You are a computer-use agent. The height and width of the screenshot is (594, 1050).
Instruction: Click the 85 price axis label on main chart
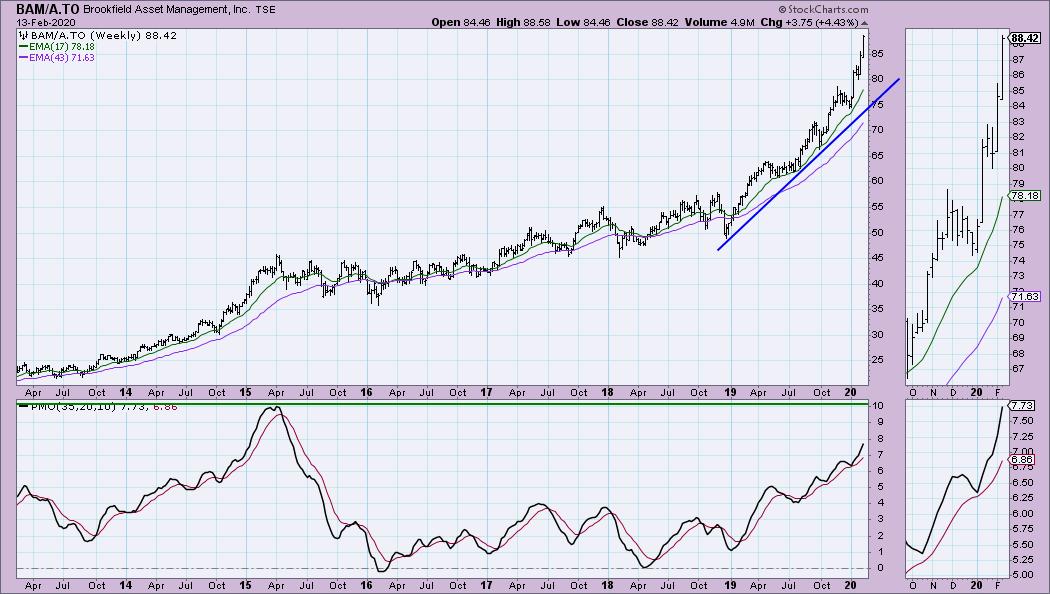[x=877, y=53]
